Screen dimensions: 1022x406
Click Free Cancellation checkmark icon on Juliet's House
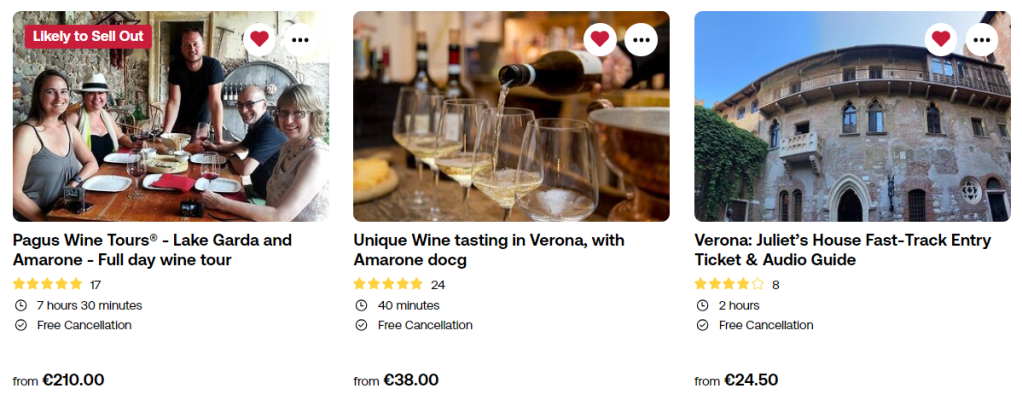pos(702,325)
